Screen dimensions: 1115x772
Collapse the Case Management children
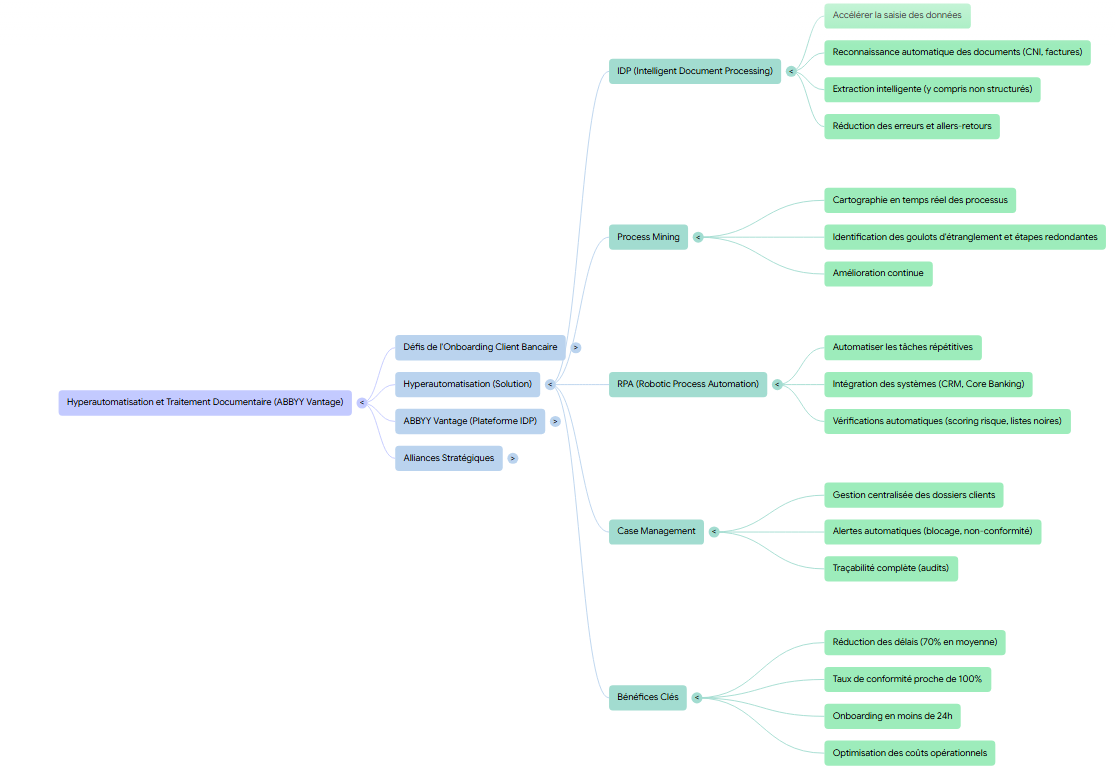point(714,531)
